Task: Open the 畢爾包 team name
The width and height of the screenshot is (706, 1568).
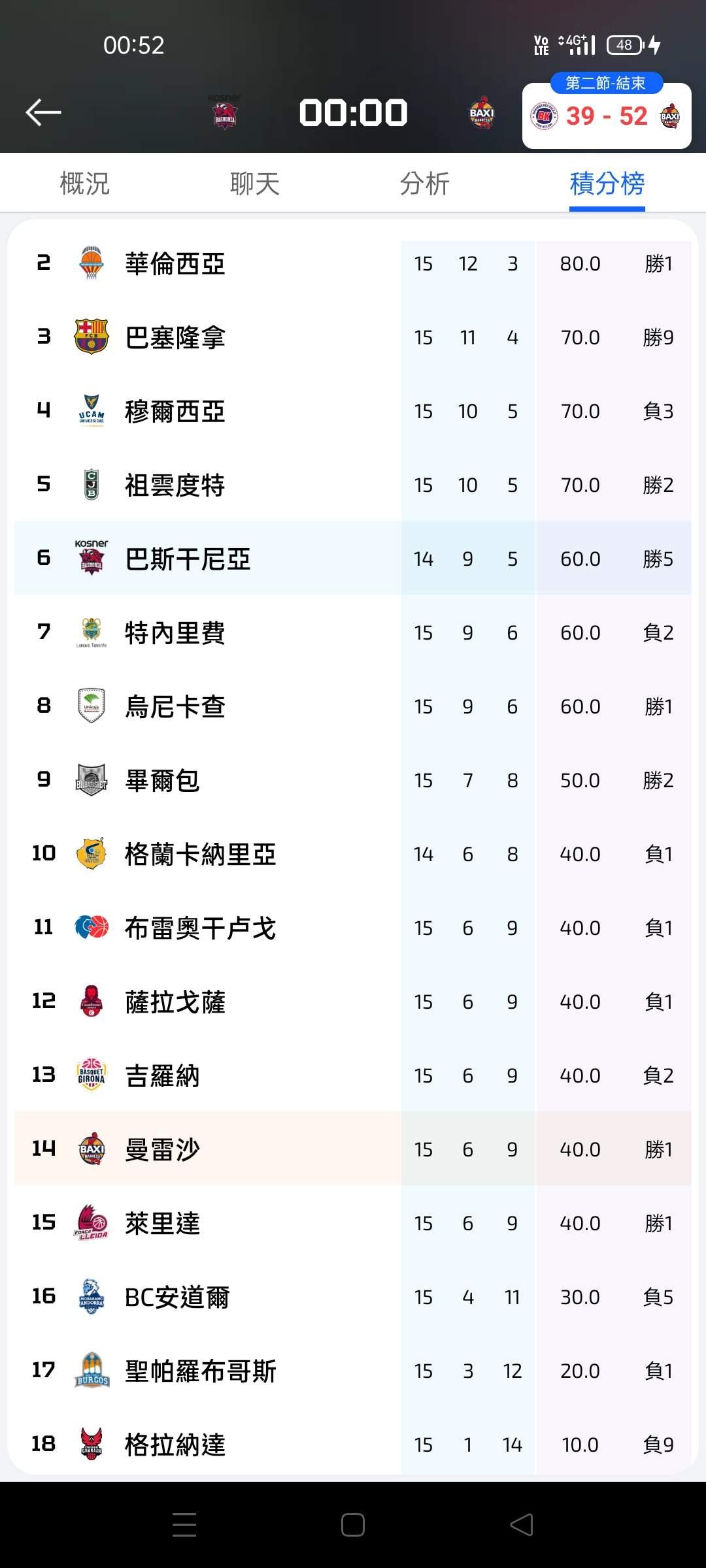Action: click(162, 780)
